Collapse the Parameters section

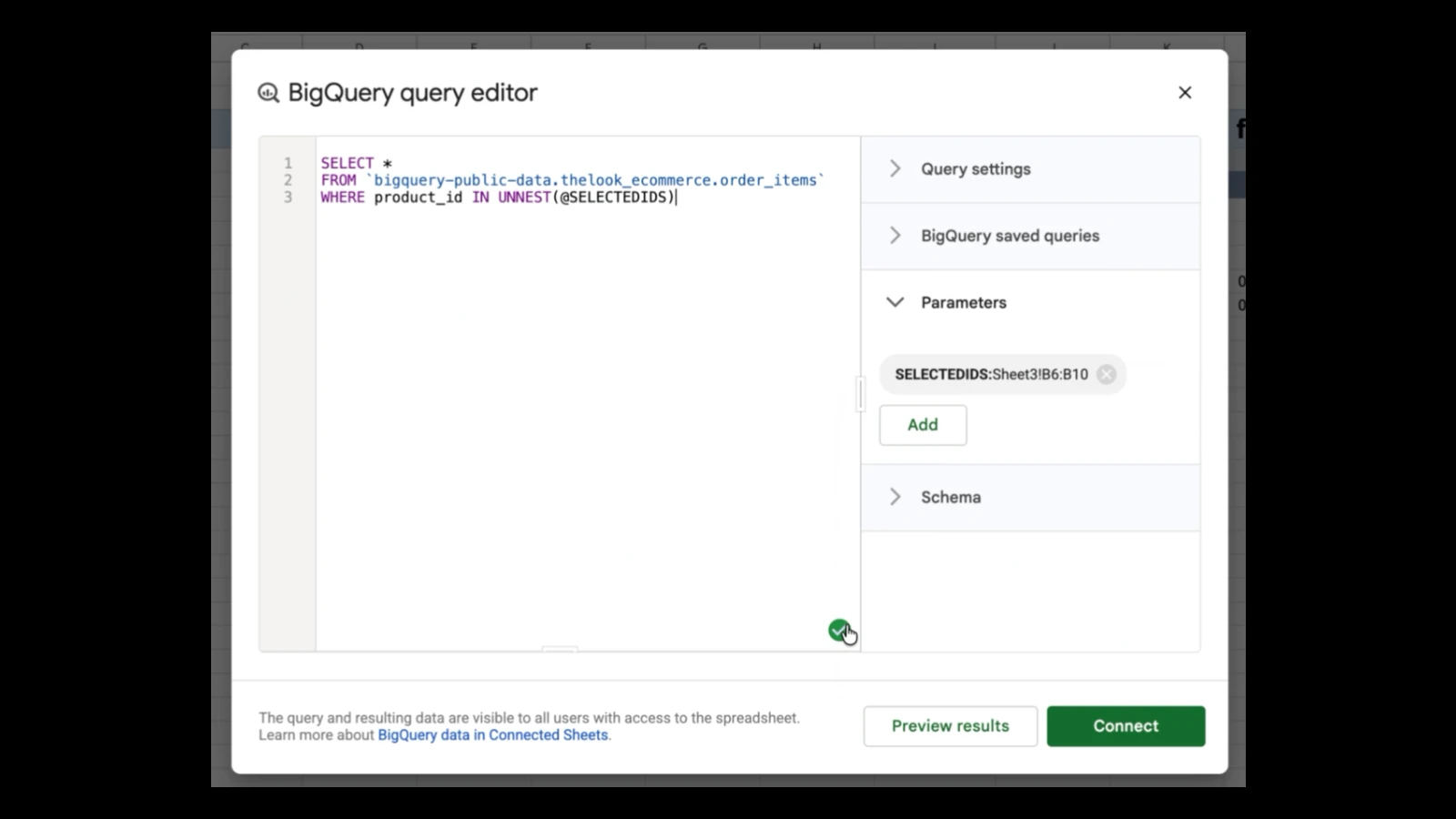point(1030,302)
